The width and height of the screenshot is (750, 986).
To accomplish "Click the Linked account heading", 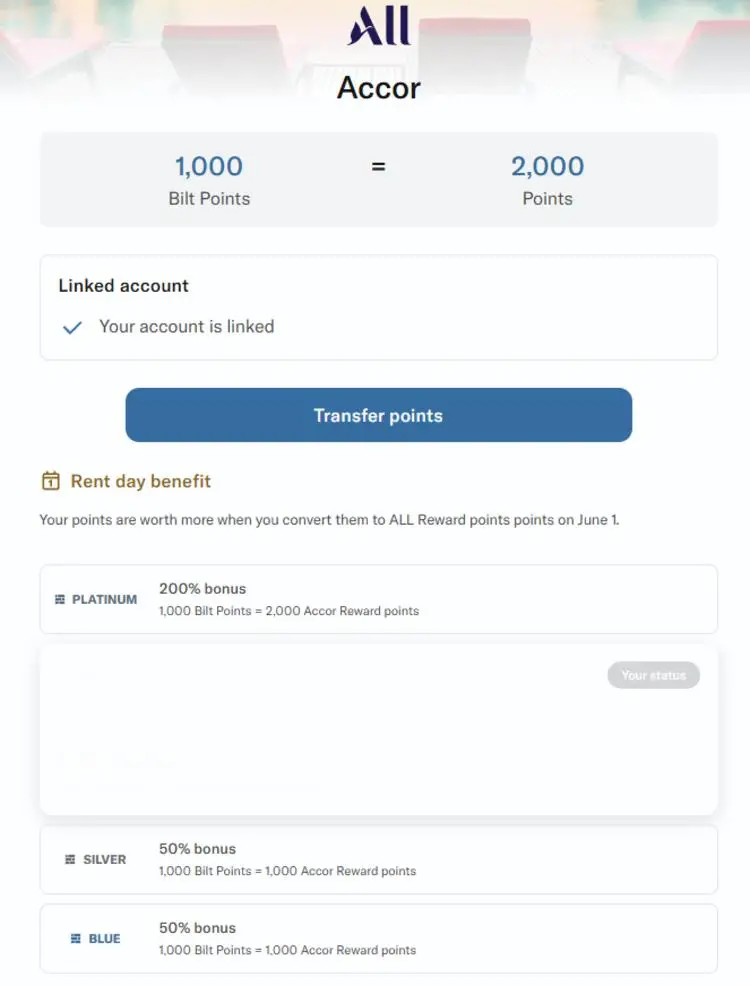I will (123, 285).
